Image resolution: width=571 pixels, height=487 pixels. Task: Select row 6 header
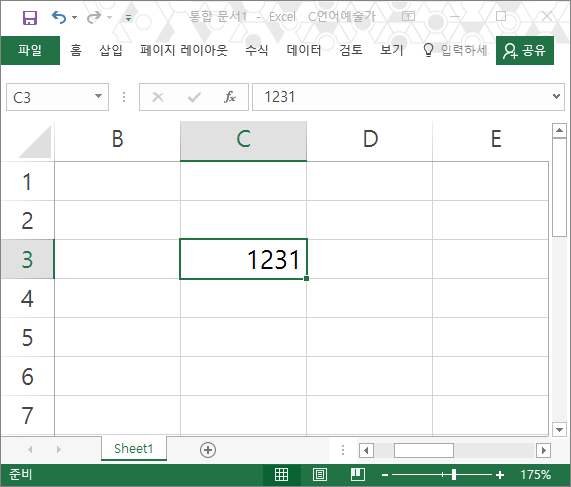point(28,376)
